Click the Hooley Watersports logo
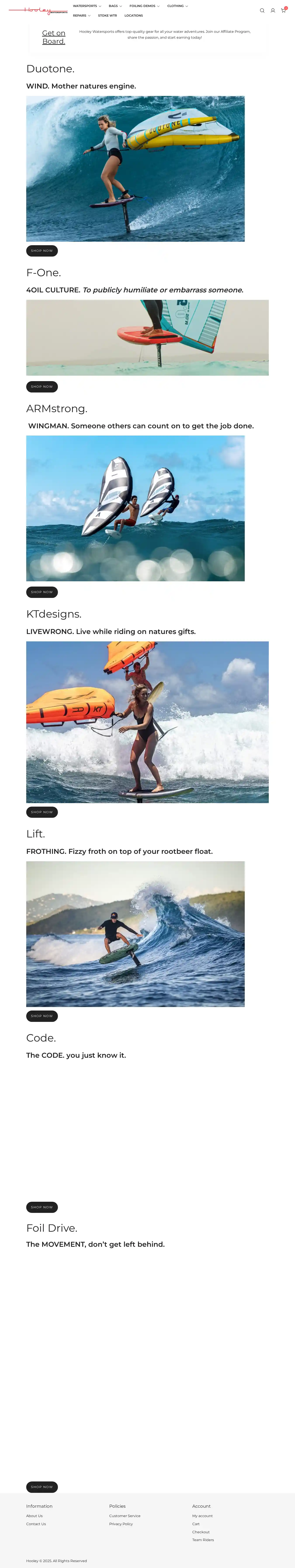Screen dimensions: 295x1568 38,10
